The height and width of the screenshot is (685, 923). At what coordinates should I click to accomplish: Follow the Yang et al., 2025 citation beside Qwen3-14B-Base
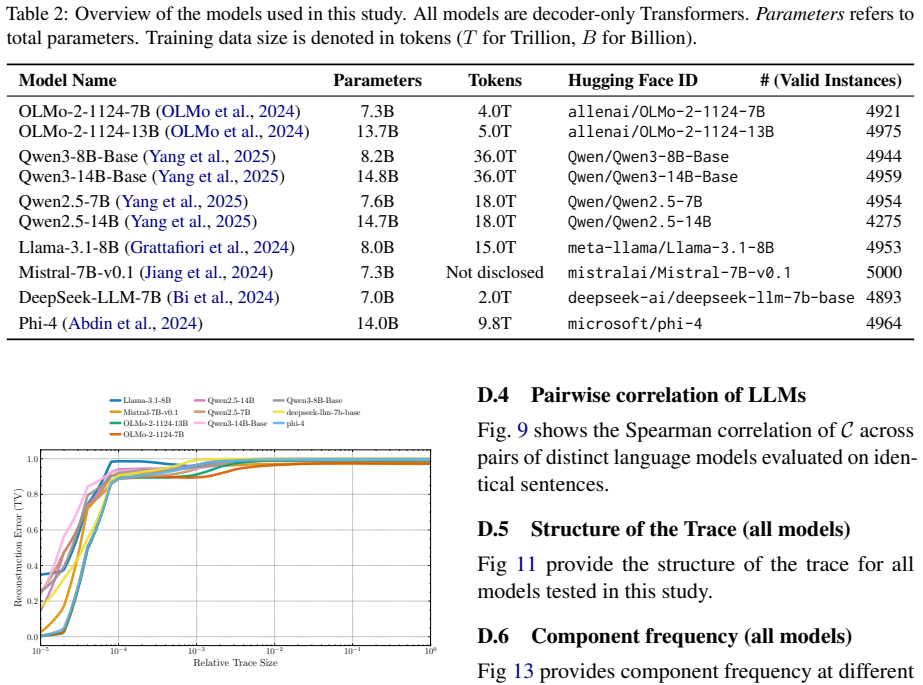[x=218, y=177]
